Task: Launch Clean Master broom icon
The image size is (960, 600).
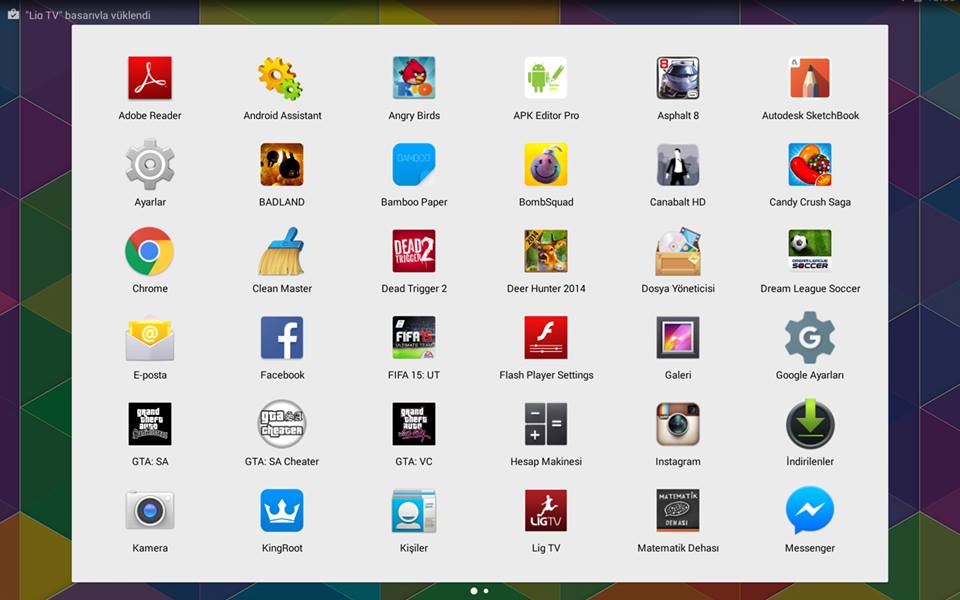Action: 282,251
